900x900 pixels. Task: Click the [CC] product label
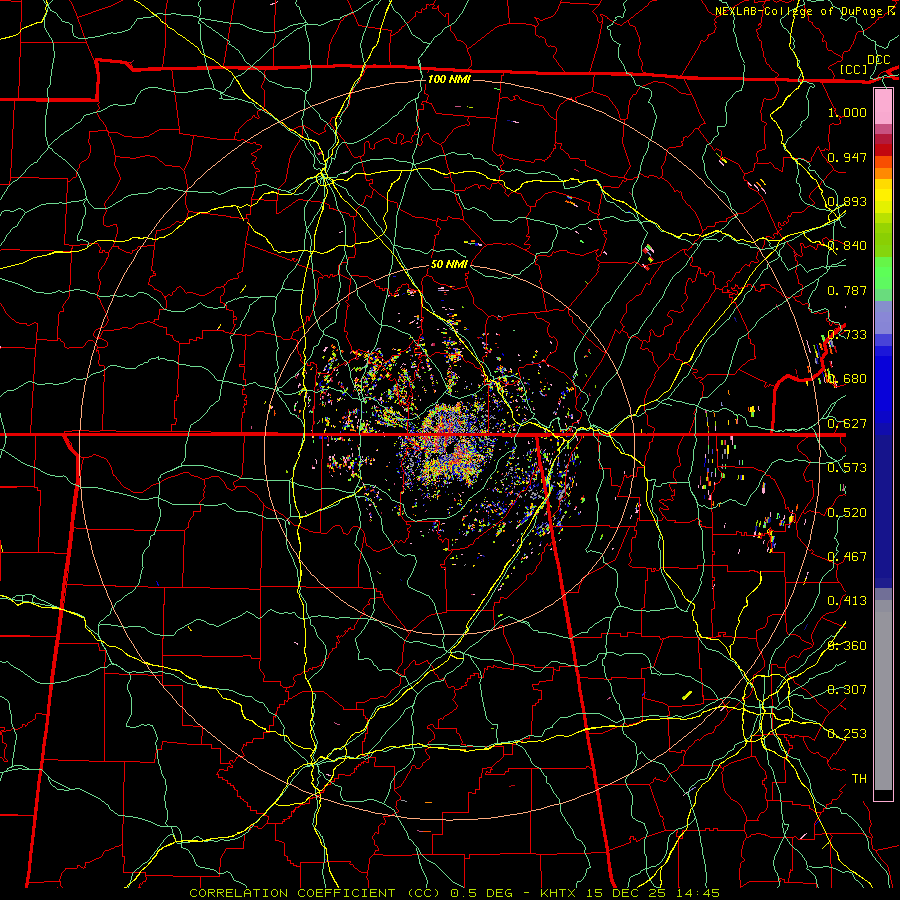click(854, 69)
